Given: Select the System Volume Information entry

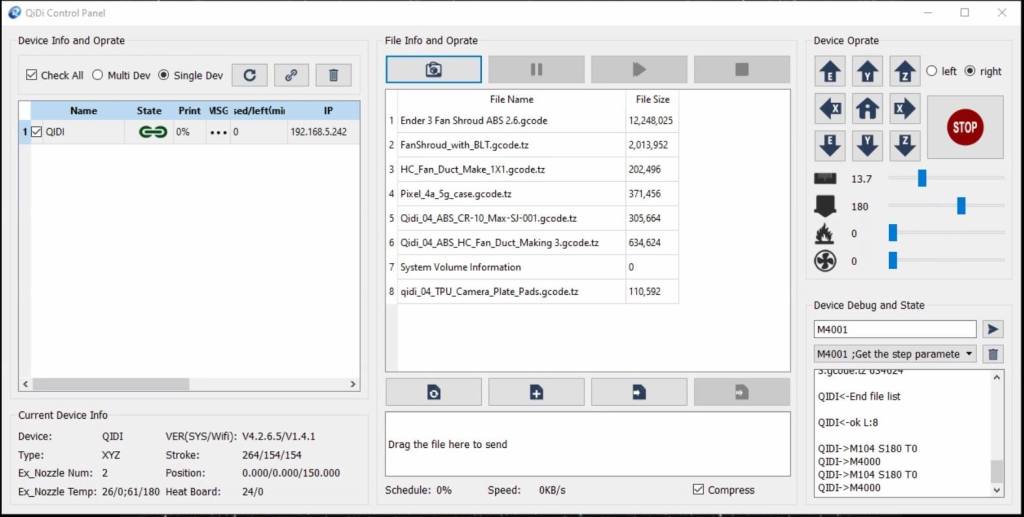Looking at the screenshot, I should 511,267.
